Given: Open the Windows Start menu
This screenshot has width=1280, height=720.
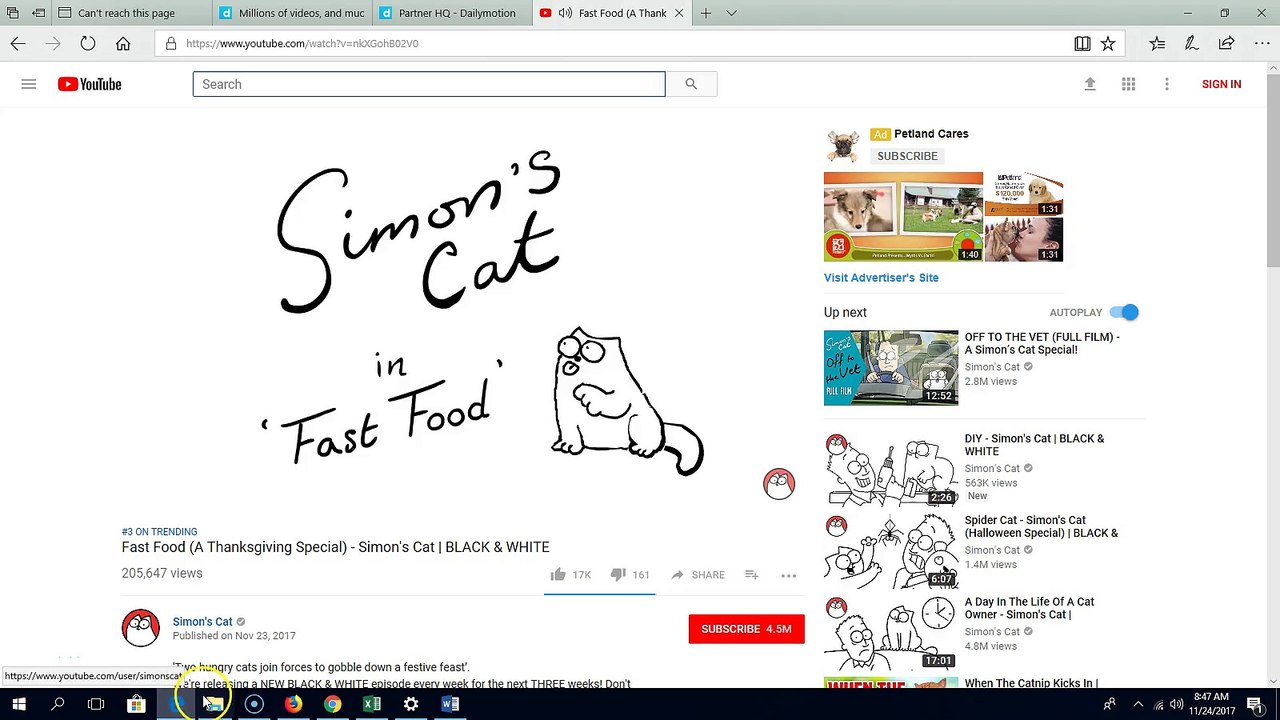Looking at the screenshot, I should [18, 704].
